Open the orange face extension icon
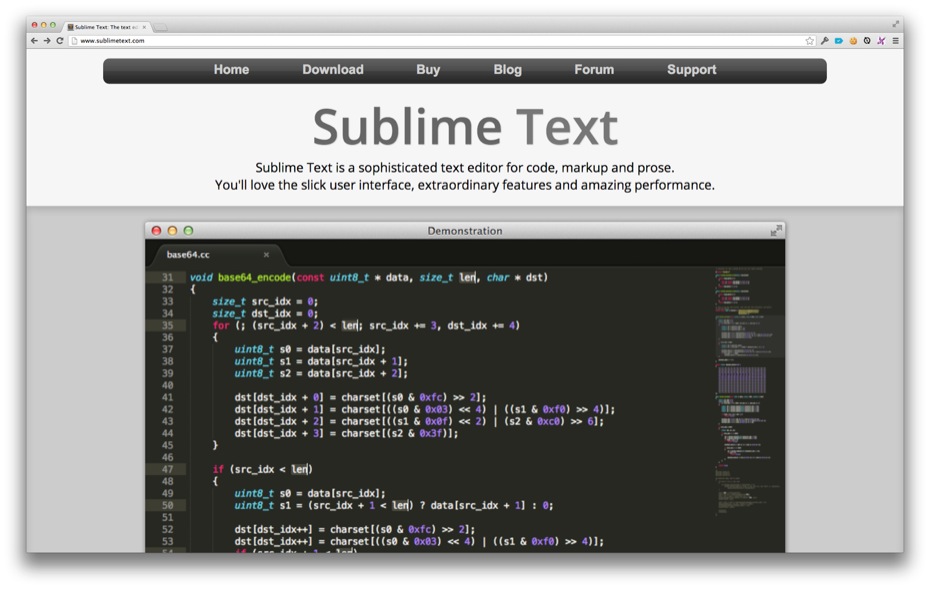The height and width of the screenshot is (589, 930). pyautogui.click(x=853, y=41)
